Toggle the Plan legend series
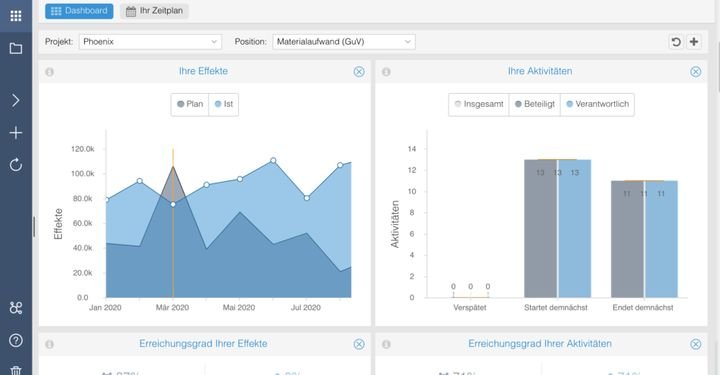720x375 pixels. click(x=190, y=104)
